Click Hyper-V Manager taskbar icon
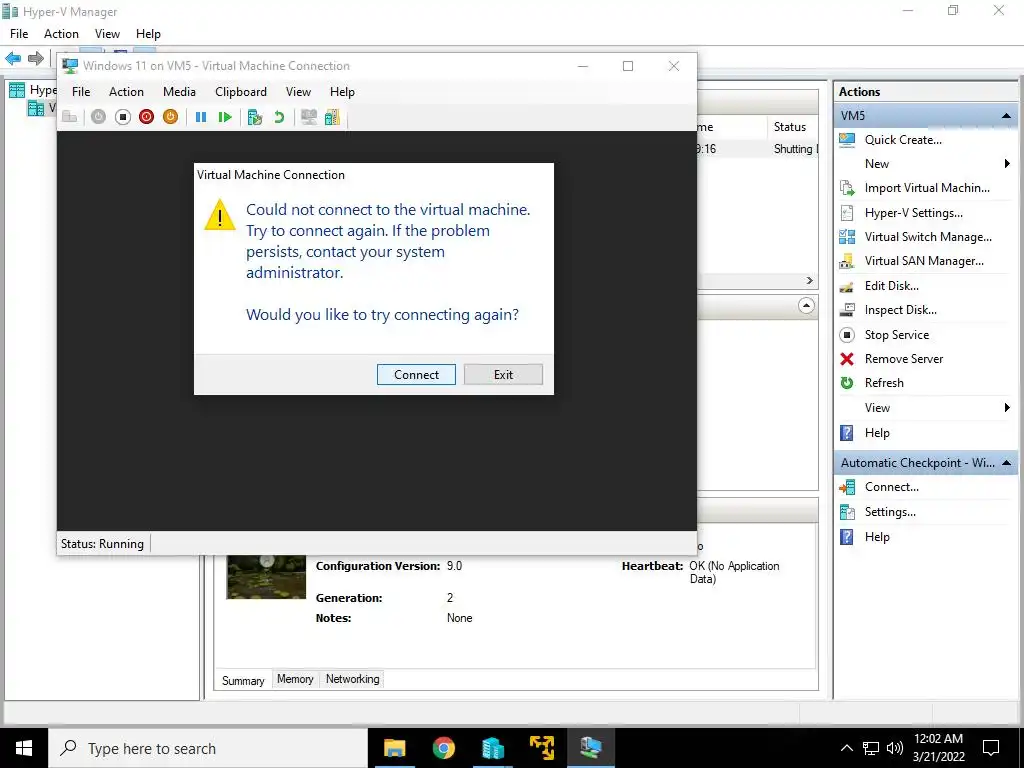This screenshot has width=1024, height=768. [x=493, y=748]
